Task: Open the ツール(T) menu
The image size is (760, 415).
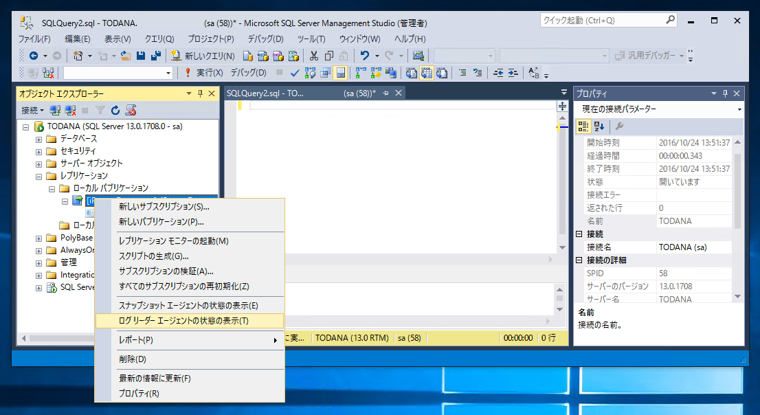Action: point(311,39)
